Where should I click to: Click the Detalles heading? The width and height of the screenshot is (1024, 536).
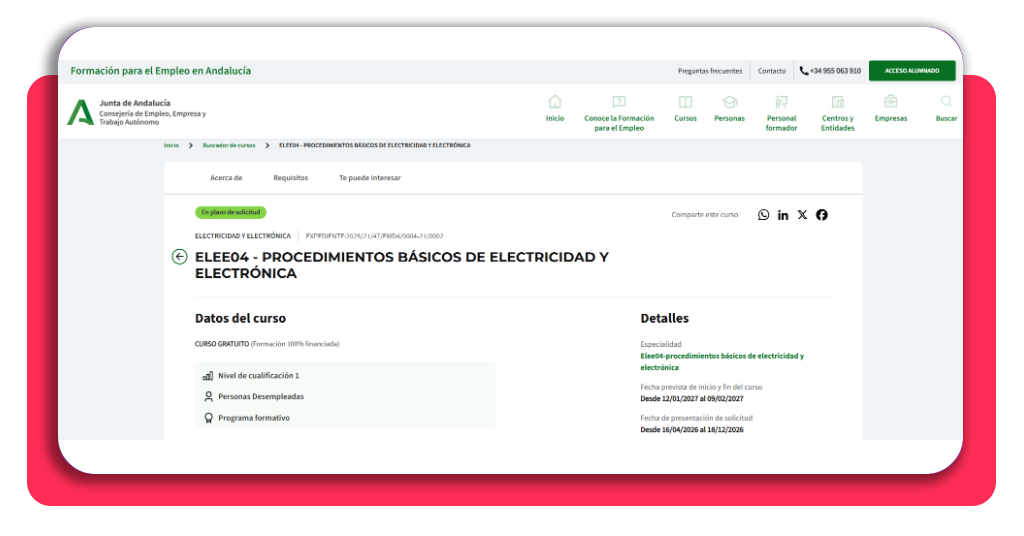coord(664,319)
